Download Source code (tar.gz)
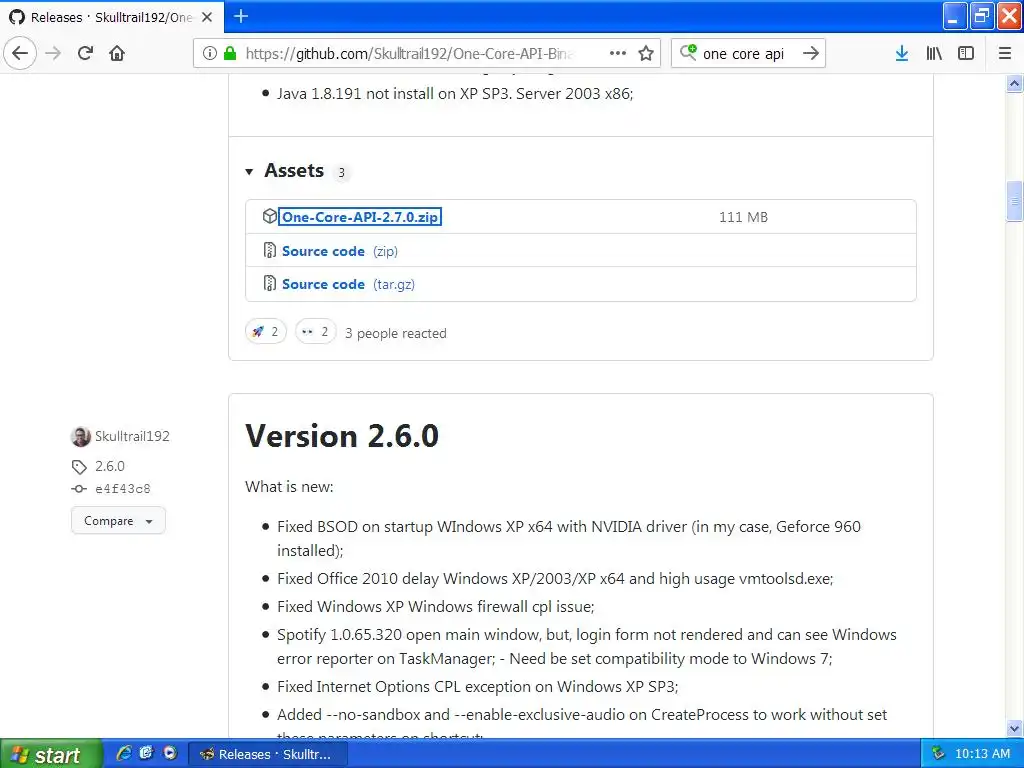 coord(348,284)
